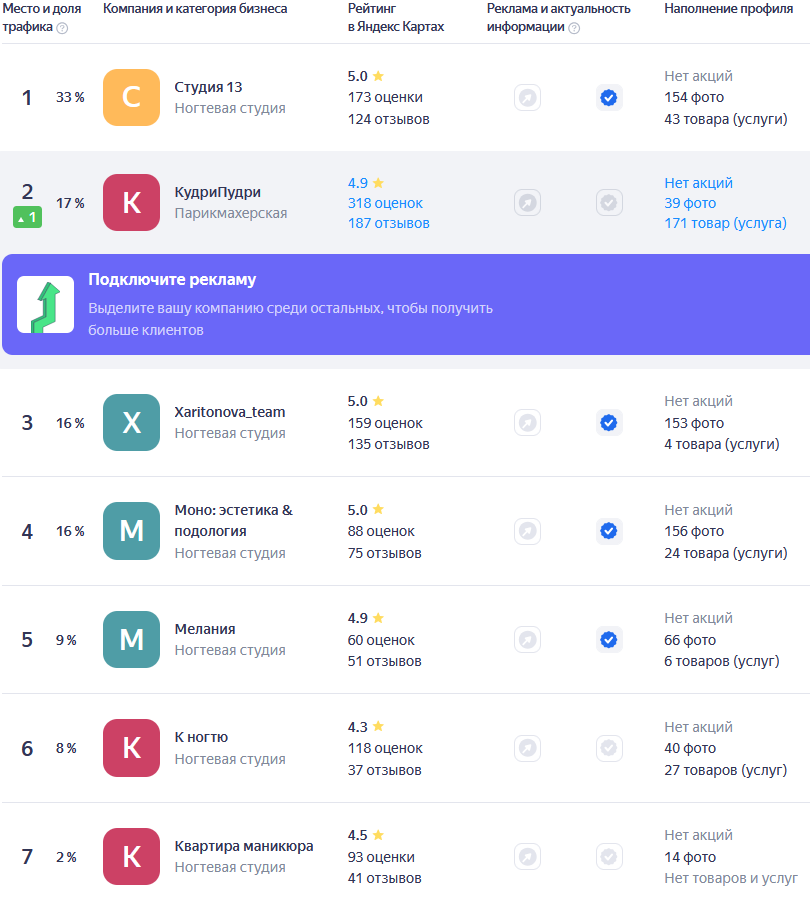The image size is (810, 900).
Task: Click the blue verified checkmark for Студия 13
Action: (608, 98)
